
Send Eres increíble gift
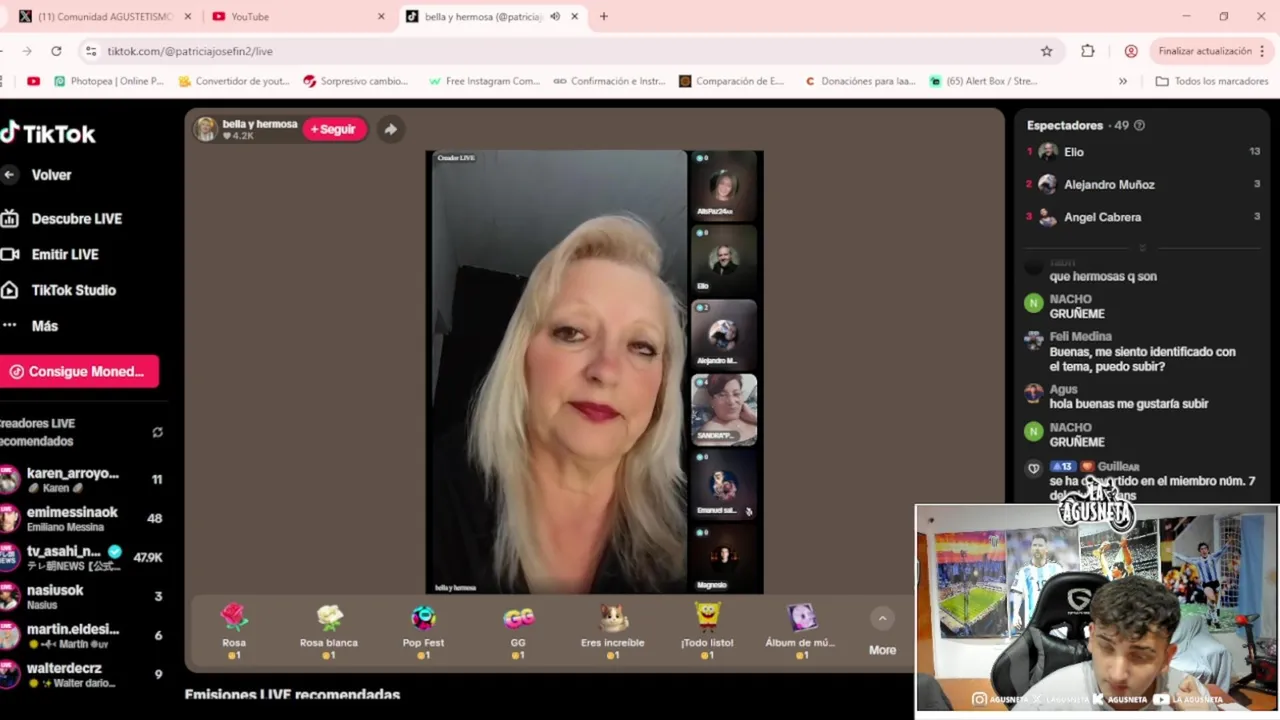[x=612, y=630]
